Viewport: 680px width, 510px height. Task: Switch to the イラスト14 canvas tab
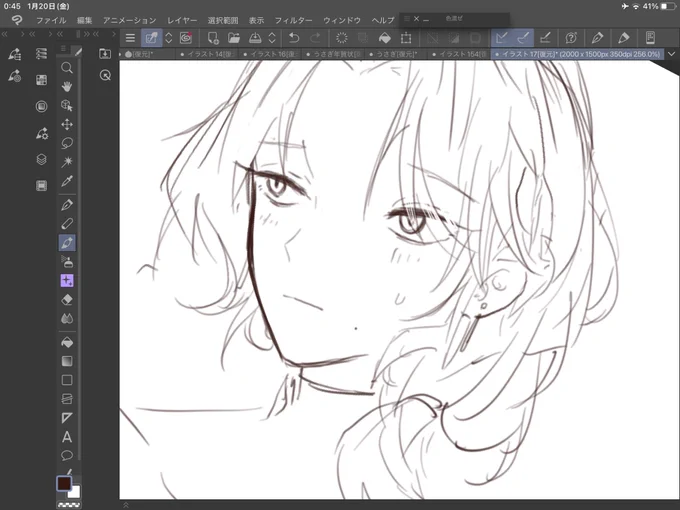pyautogui.click(x=208, y=54)
